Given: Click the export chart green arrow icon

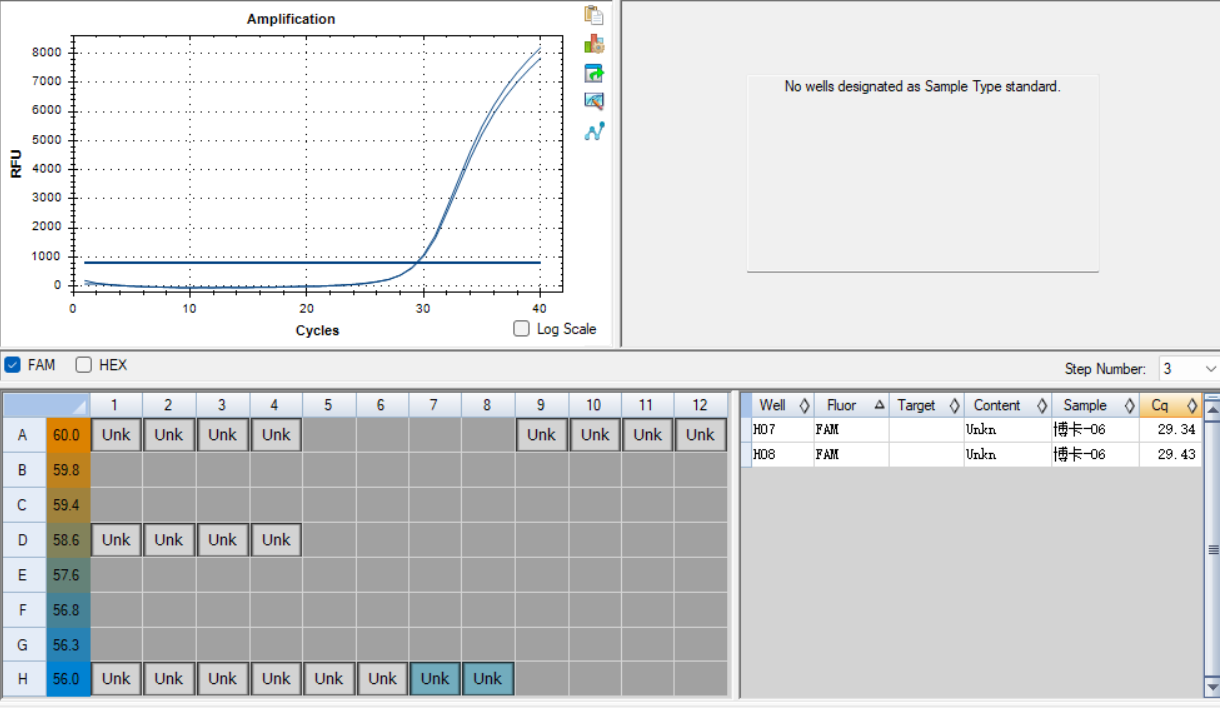Looking at the screenshot, I should 594,73.
